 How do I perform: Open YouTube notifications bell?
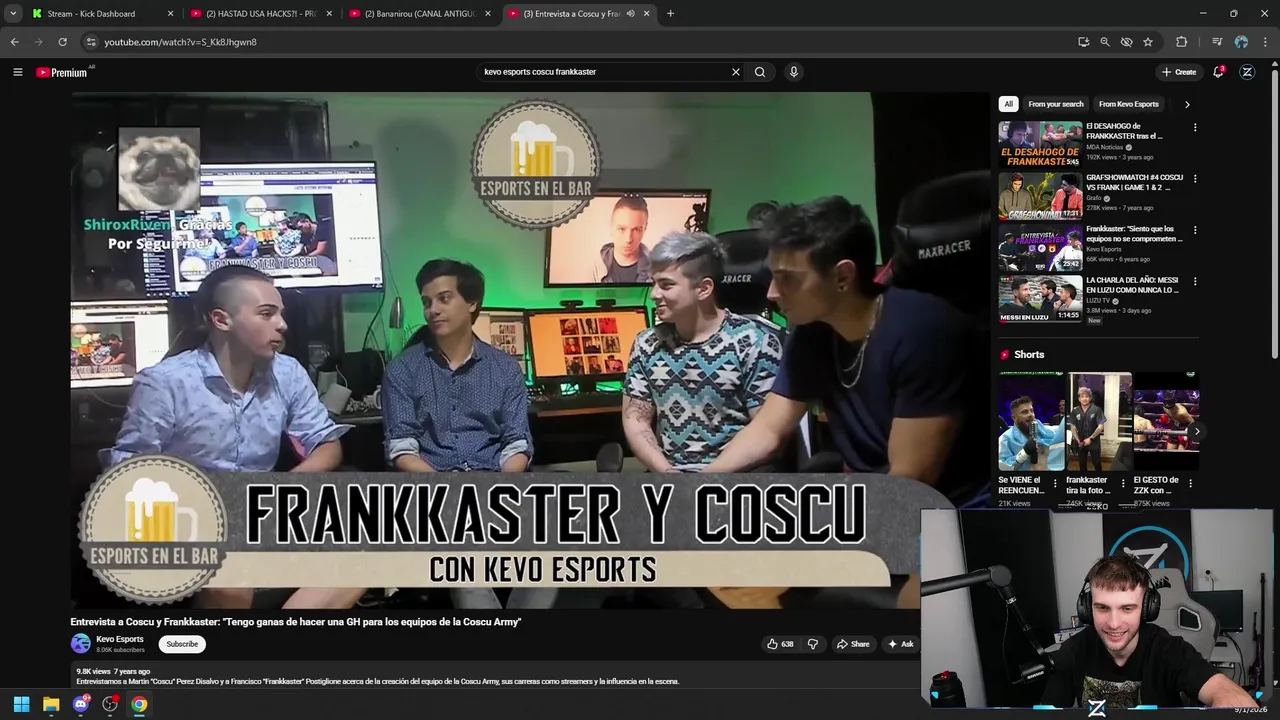tap(1219, 72)
